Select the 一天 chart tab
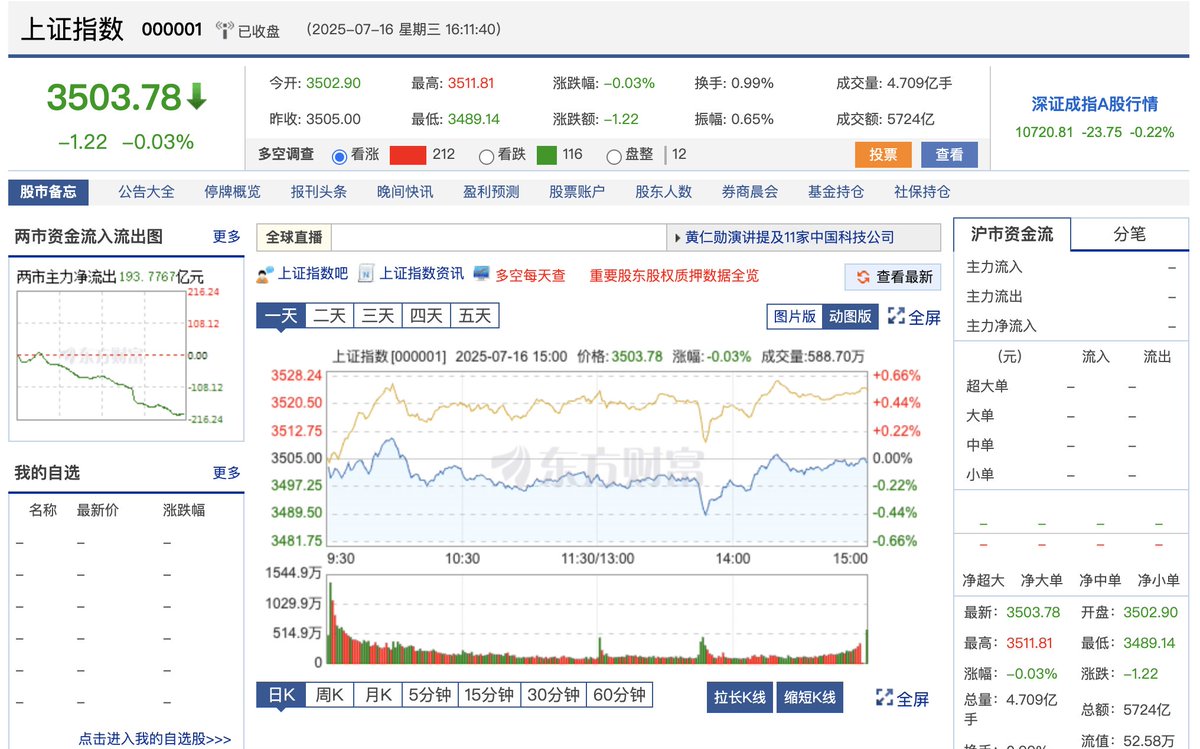Image resolution: width=1200 pixels, height=749 pixels. click(281, 316)
